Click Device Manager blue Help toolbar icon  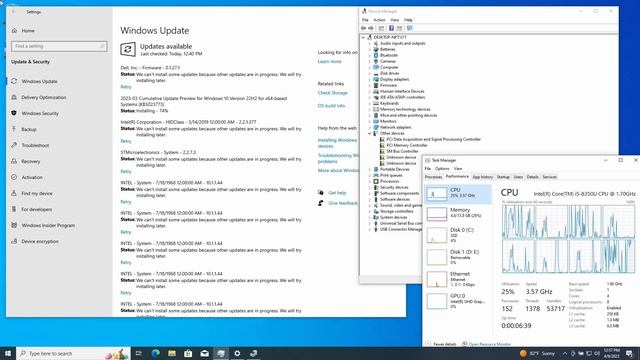(391, 28)
